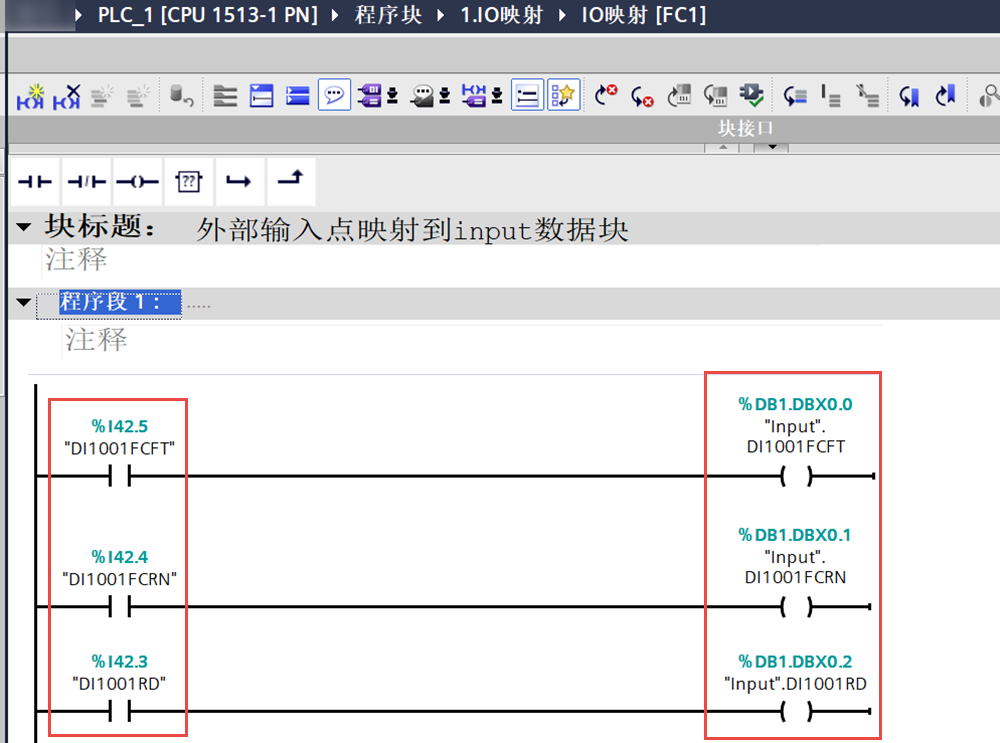Expand the 块接口 panel with down arrow
This screenshot has width=1000, height=743.
[x=771, y=148]
